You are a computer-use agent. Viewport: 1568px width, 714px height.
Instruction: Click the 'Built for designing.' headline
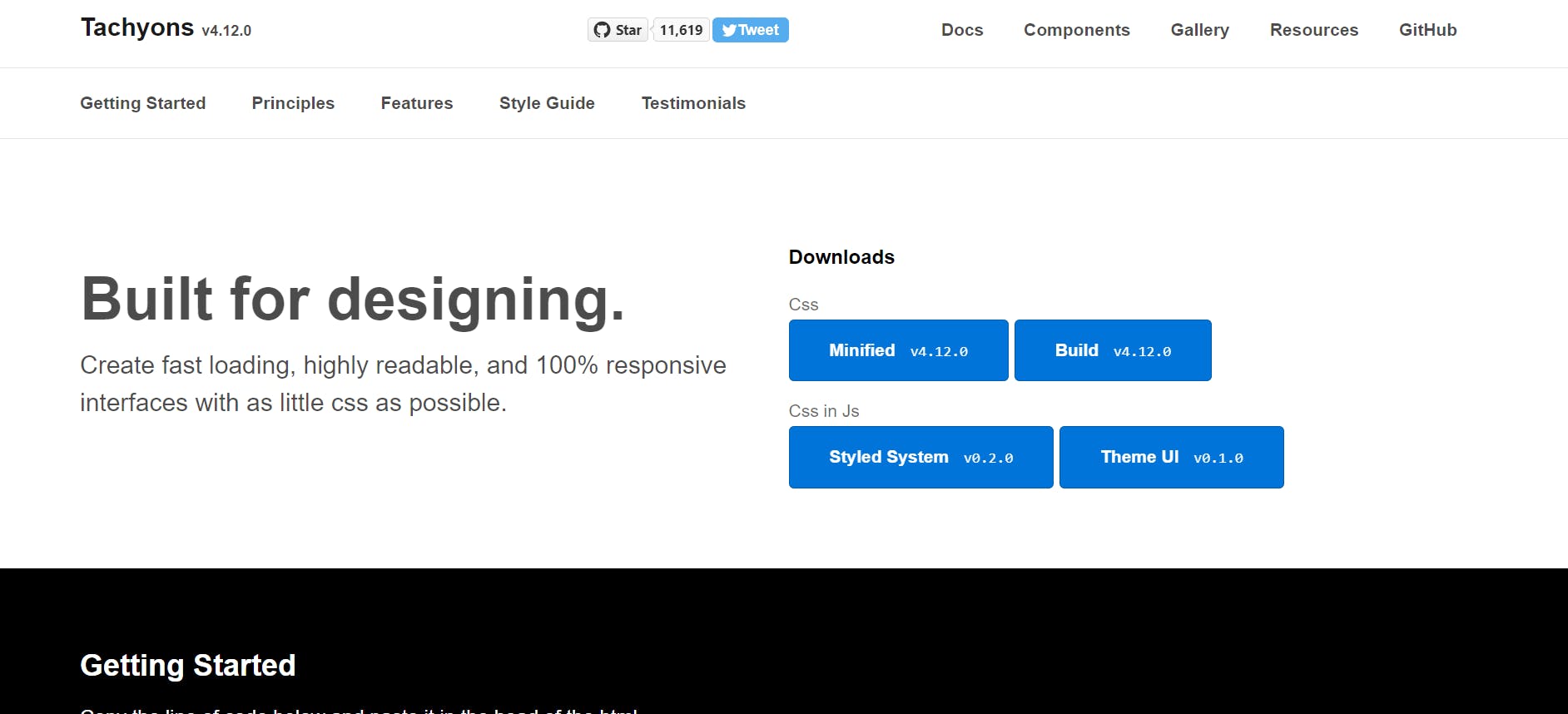(353, 300)
